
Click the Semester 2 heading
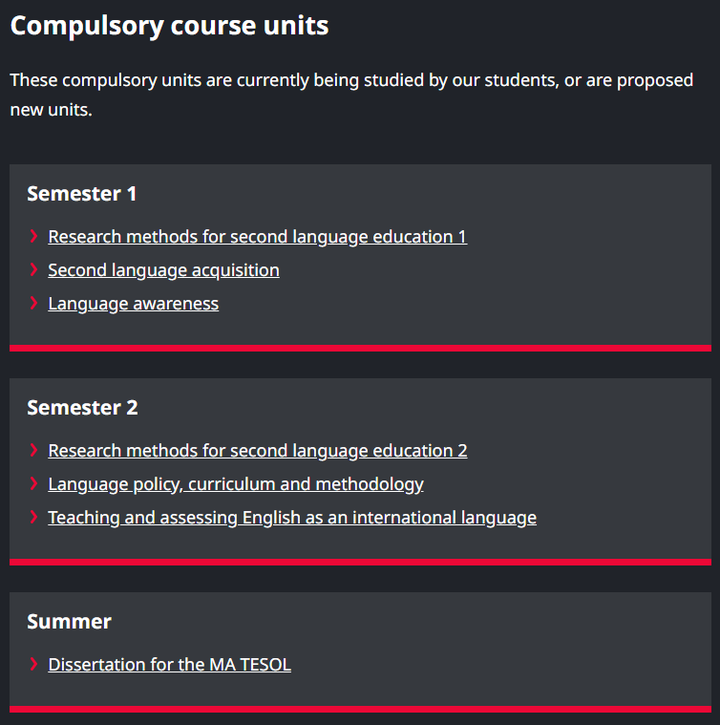(82, 408)
